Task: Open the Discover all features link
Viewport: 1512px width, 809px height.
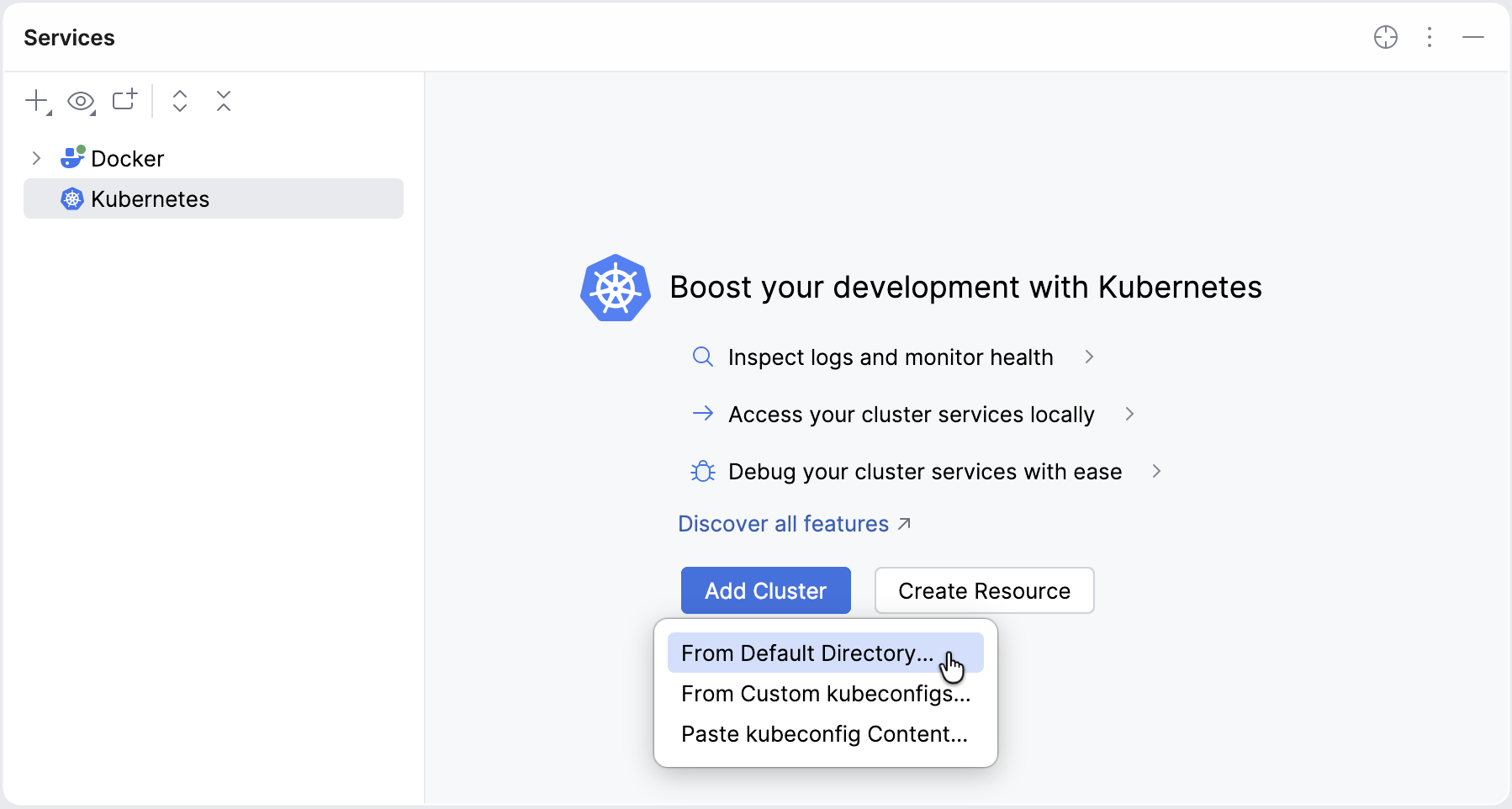Action: pyautogui.click(x=782, y=523)
